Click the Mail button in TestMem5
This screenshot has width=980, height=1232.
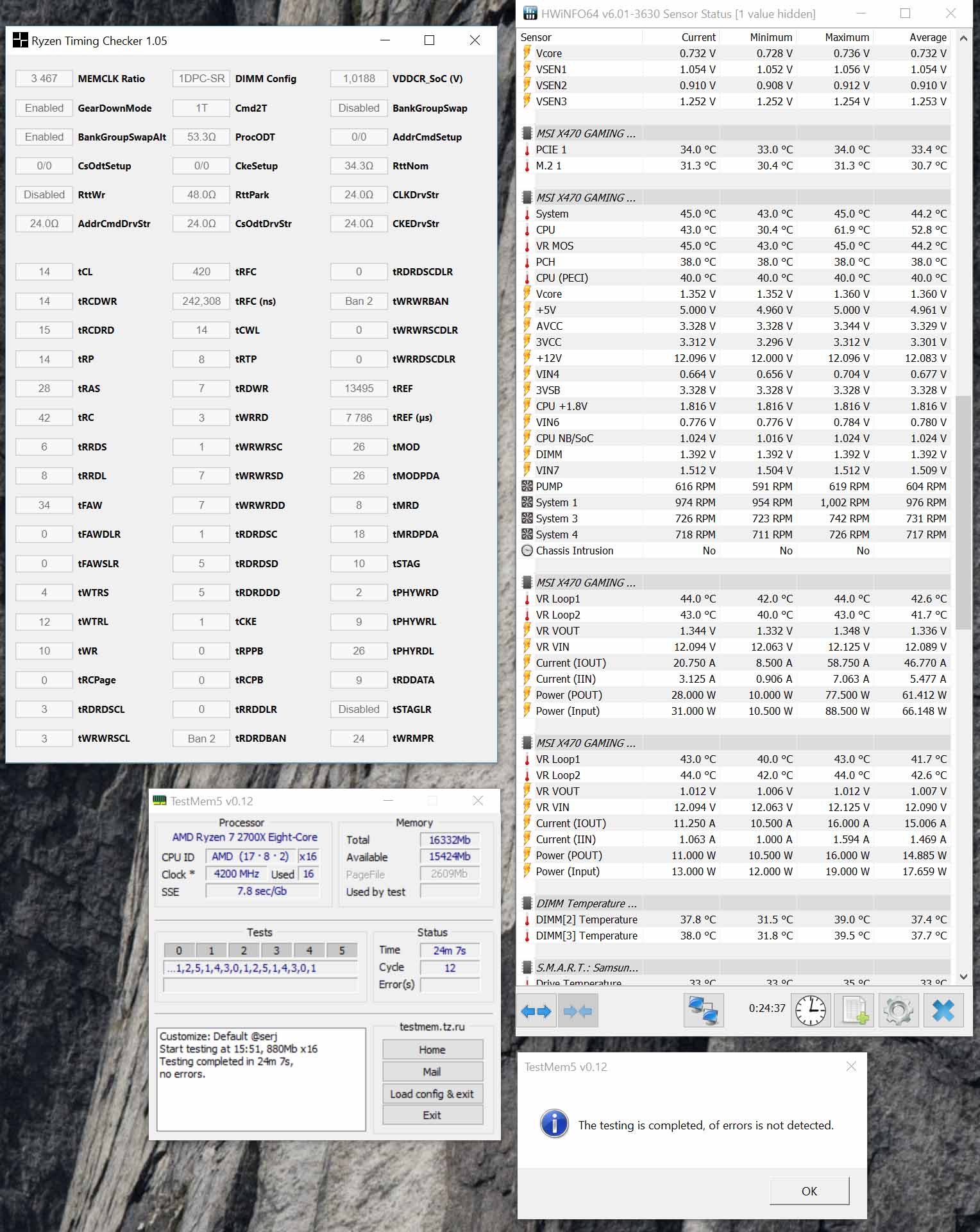[432, 1072]
